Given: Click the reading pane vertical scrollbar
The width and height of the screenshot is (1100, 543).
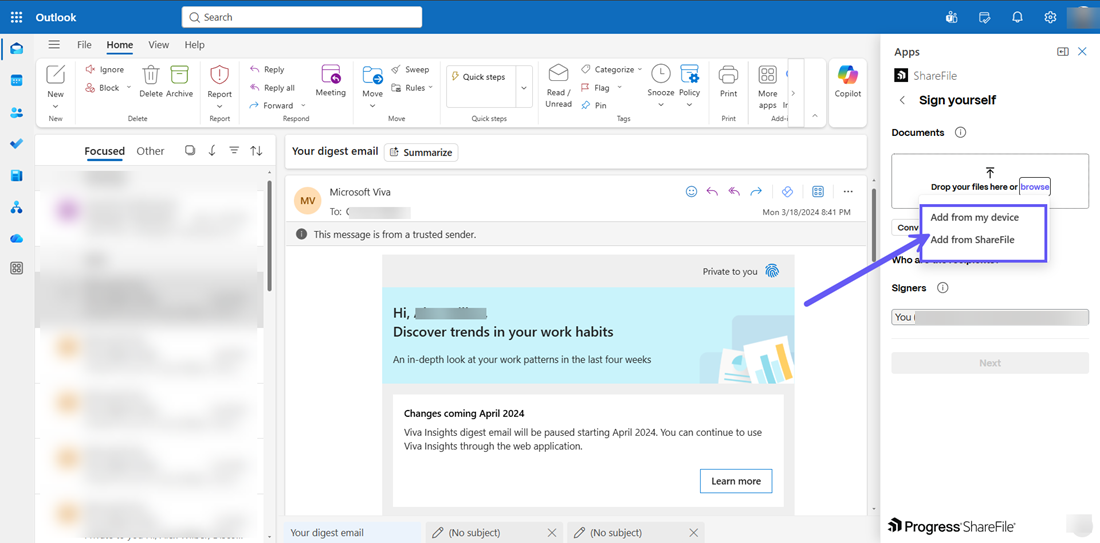Looking at the screenshot, I should pos(873,223).
